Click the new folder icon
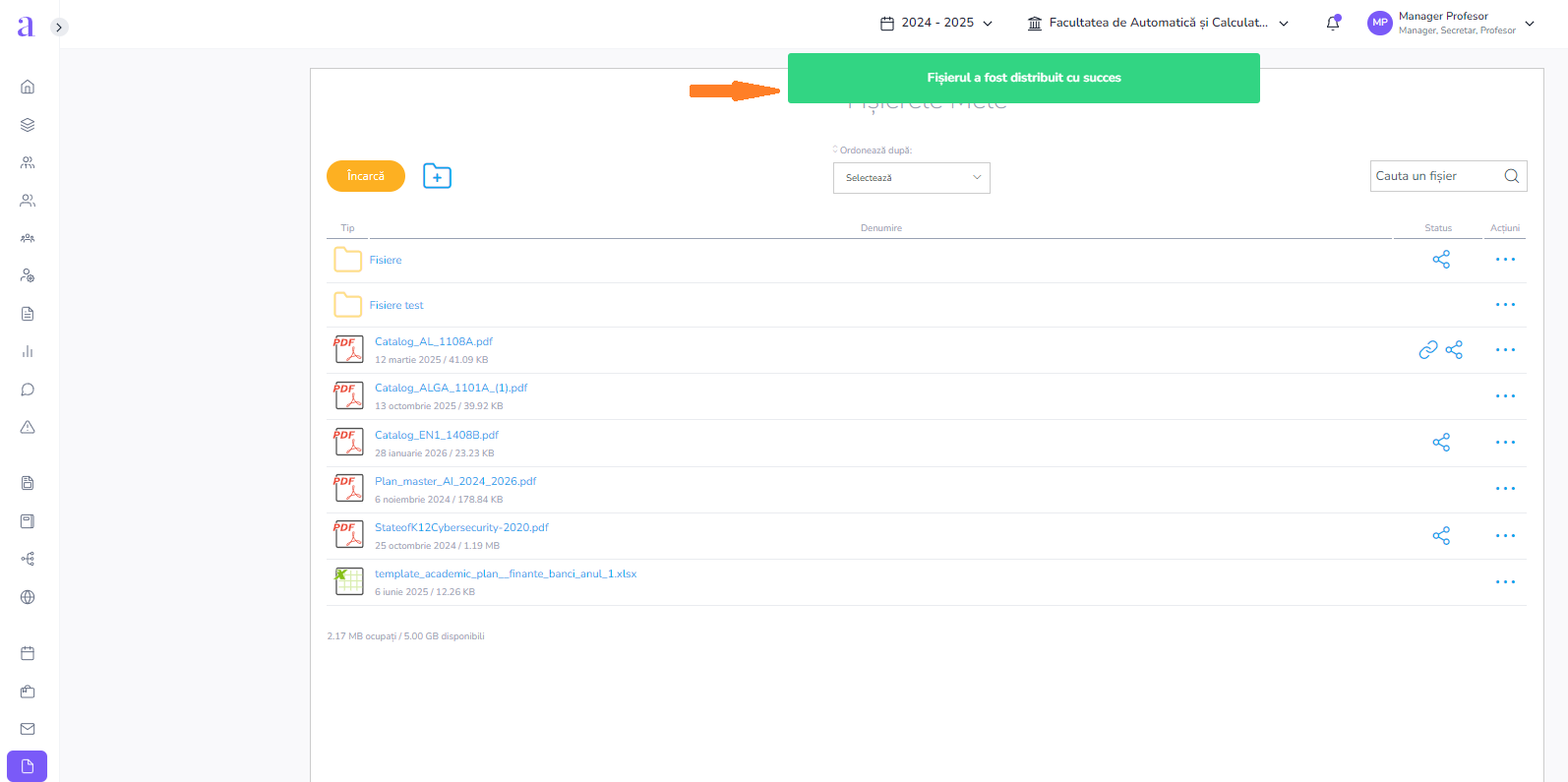The width and height of the screenshot is (1568, 782). pos(437,176)
